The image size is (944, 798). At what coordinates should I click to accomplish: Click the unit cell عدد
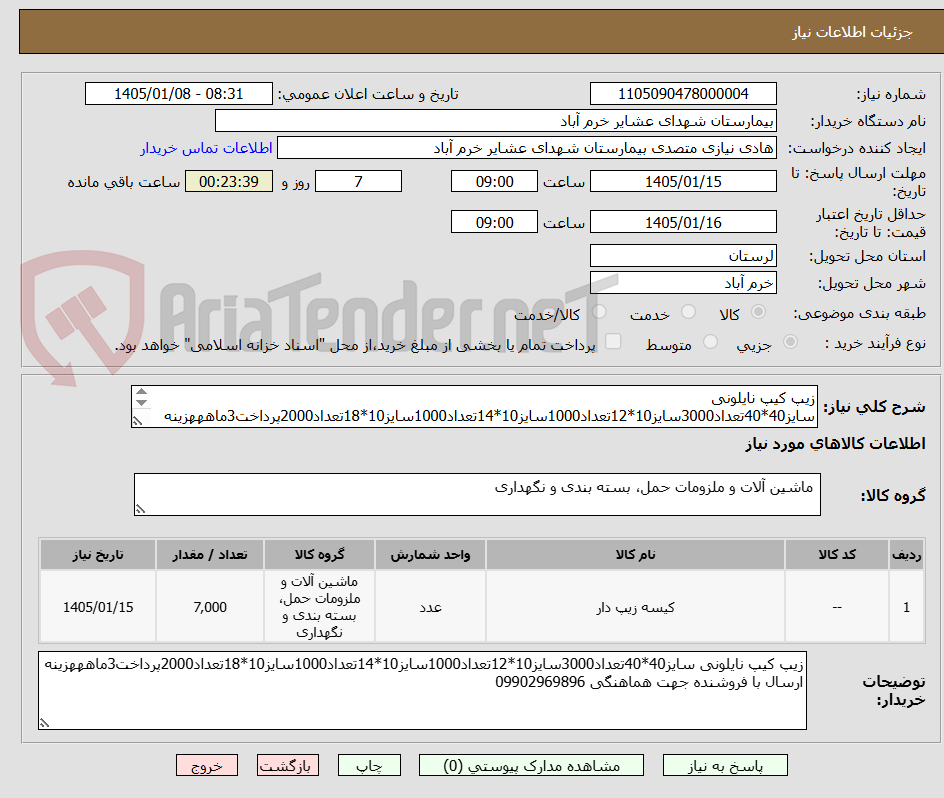[x=430, y=607]
